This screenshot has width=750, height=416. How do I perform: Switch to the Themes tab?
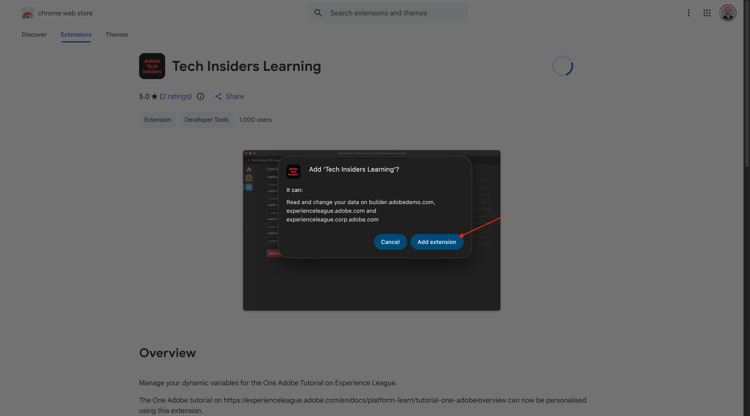click(117, 34)
